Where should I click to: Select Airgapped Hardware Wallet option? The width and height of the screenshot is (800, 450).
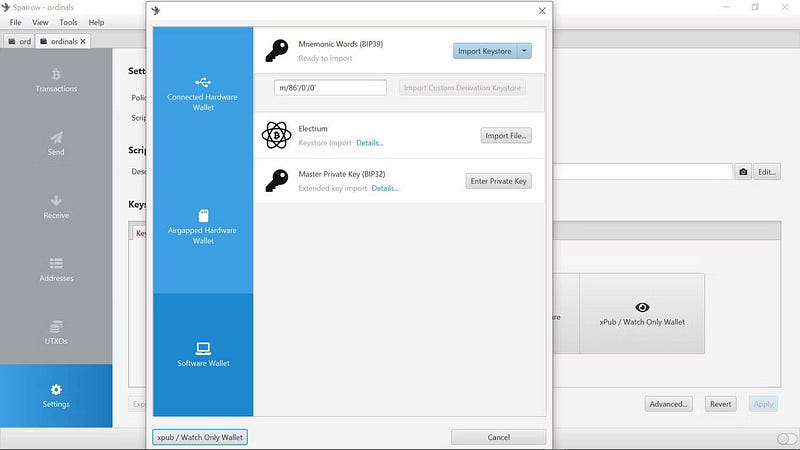(x=203, y=227)
